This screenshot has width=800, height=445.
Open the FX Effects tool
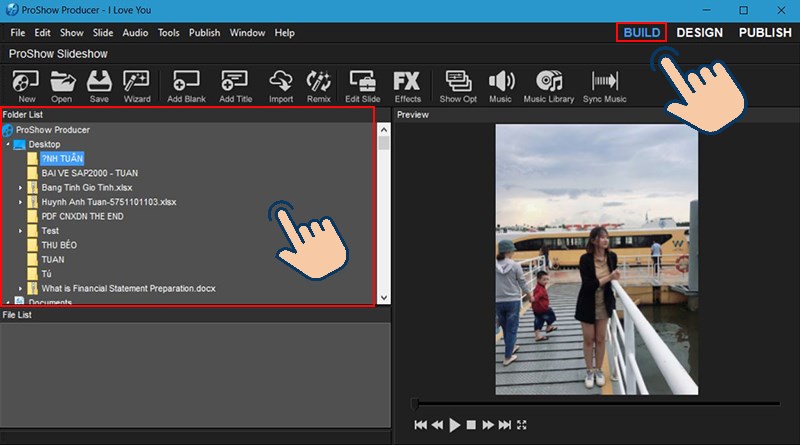(407, 87)
